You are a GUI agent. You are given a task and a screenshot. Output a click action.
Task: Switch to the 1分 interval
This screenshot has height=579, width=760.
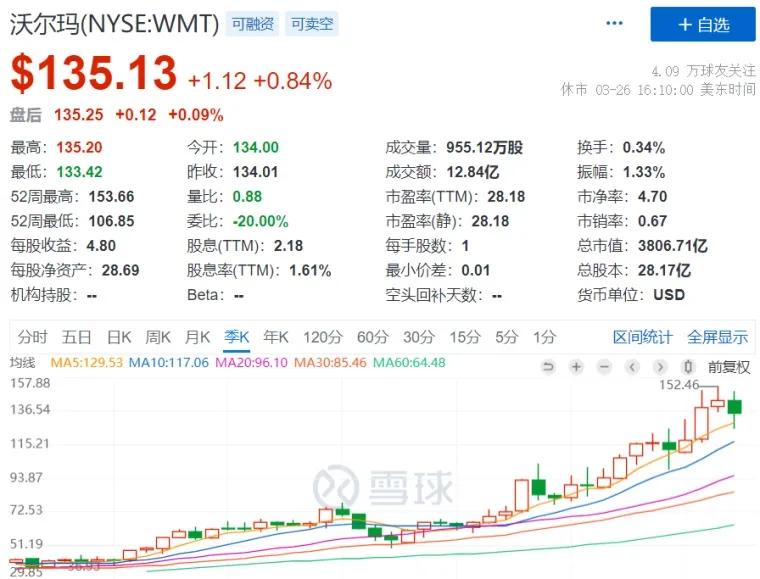pos(544,337)
